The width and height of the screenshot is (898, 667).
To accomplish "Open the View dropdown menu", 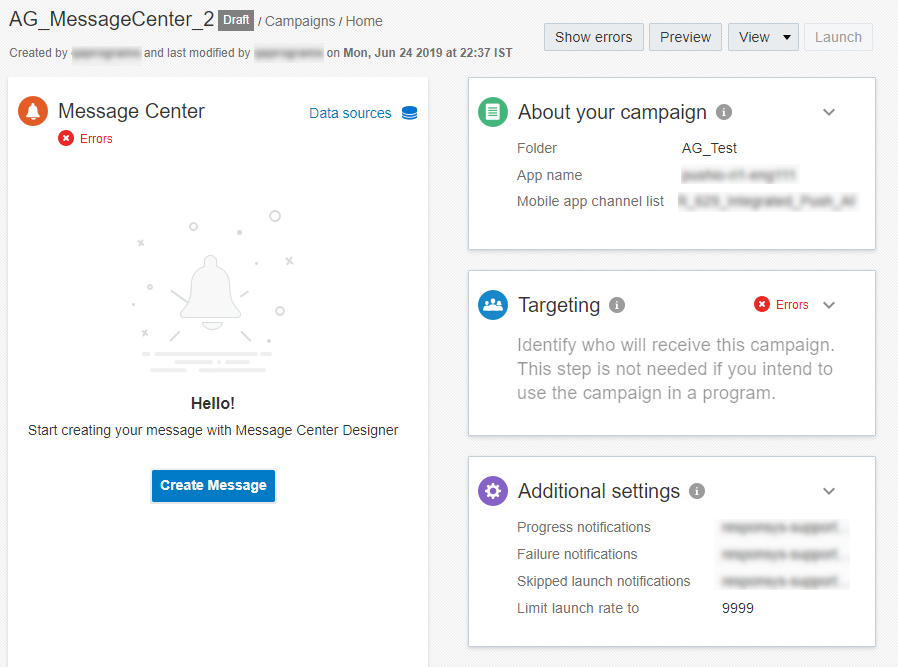I will (x=764, y=37).
